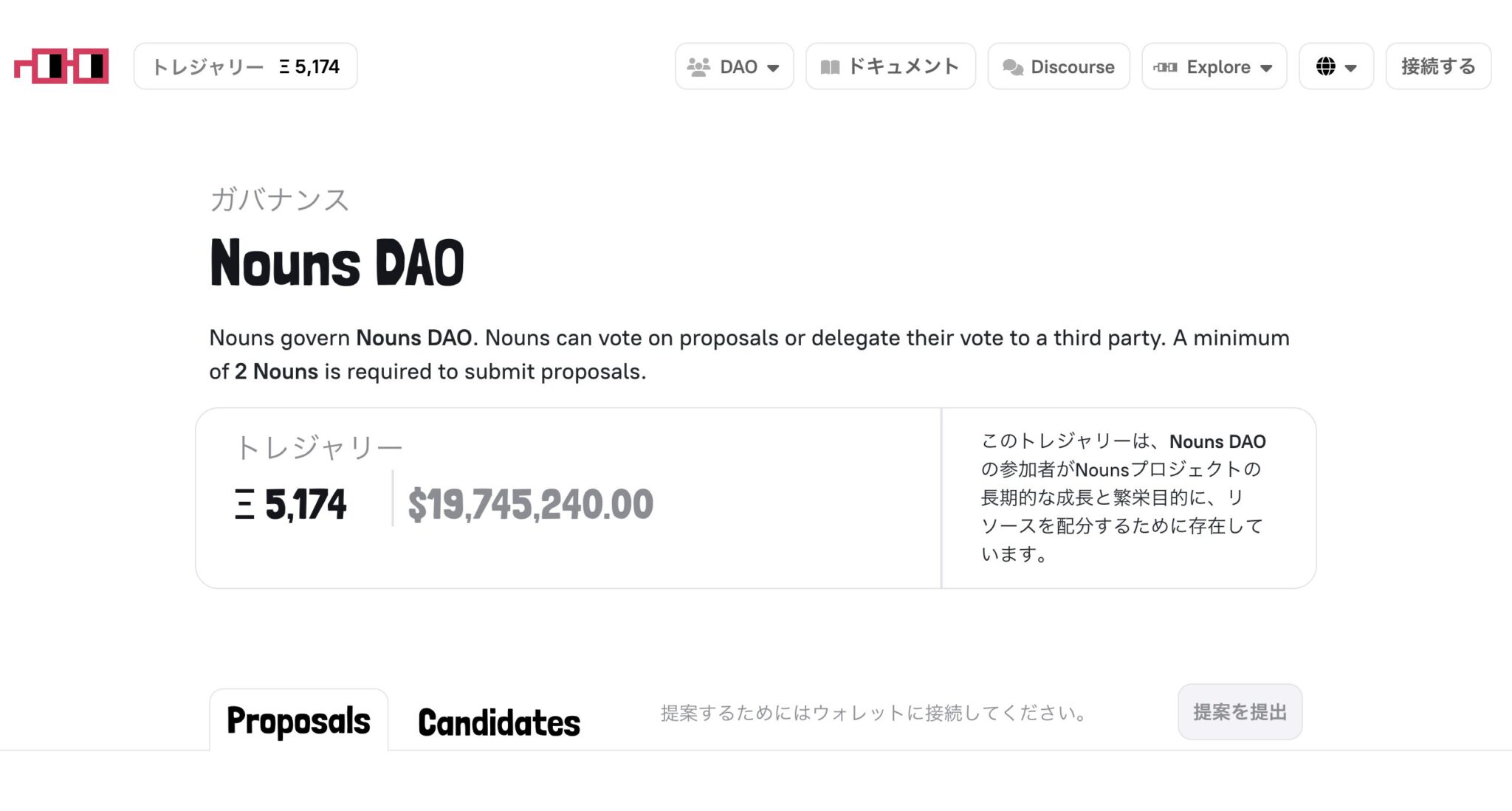Click the noggles icon on the Explore button
This screenshot has width=1512, height=811.
click(1165, 66)
